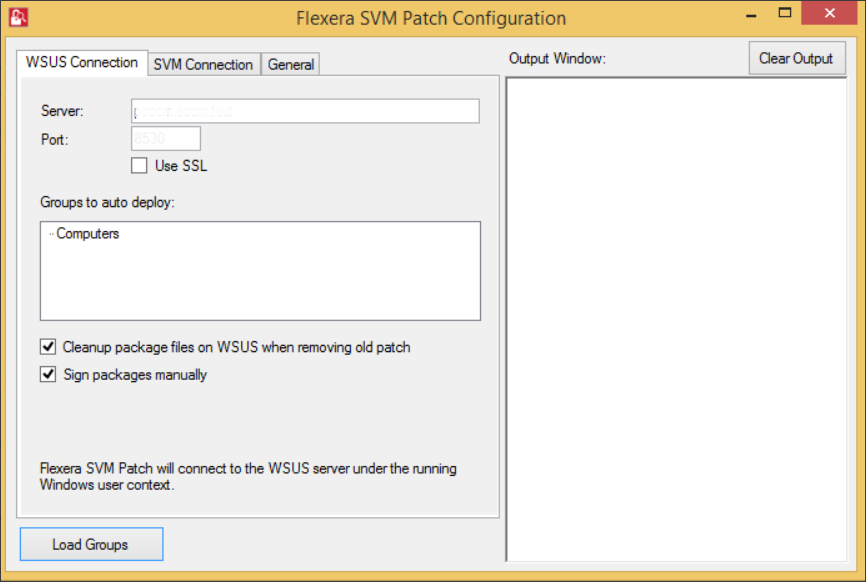Uncheck Sign packages manually checkbox

tap(48, 374)
